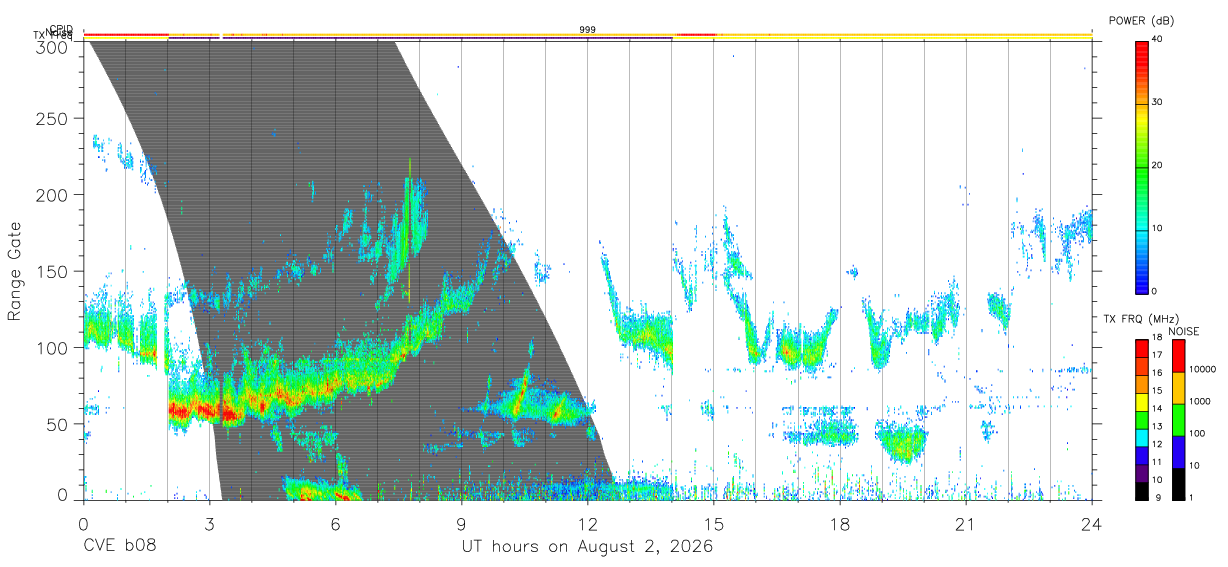
Task: Click the power color scale bar
Action: coord(1141,166)
